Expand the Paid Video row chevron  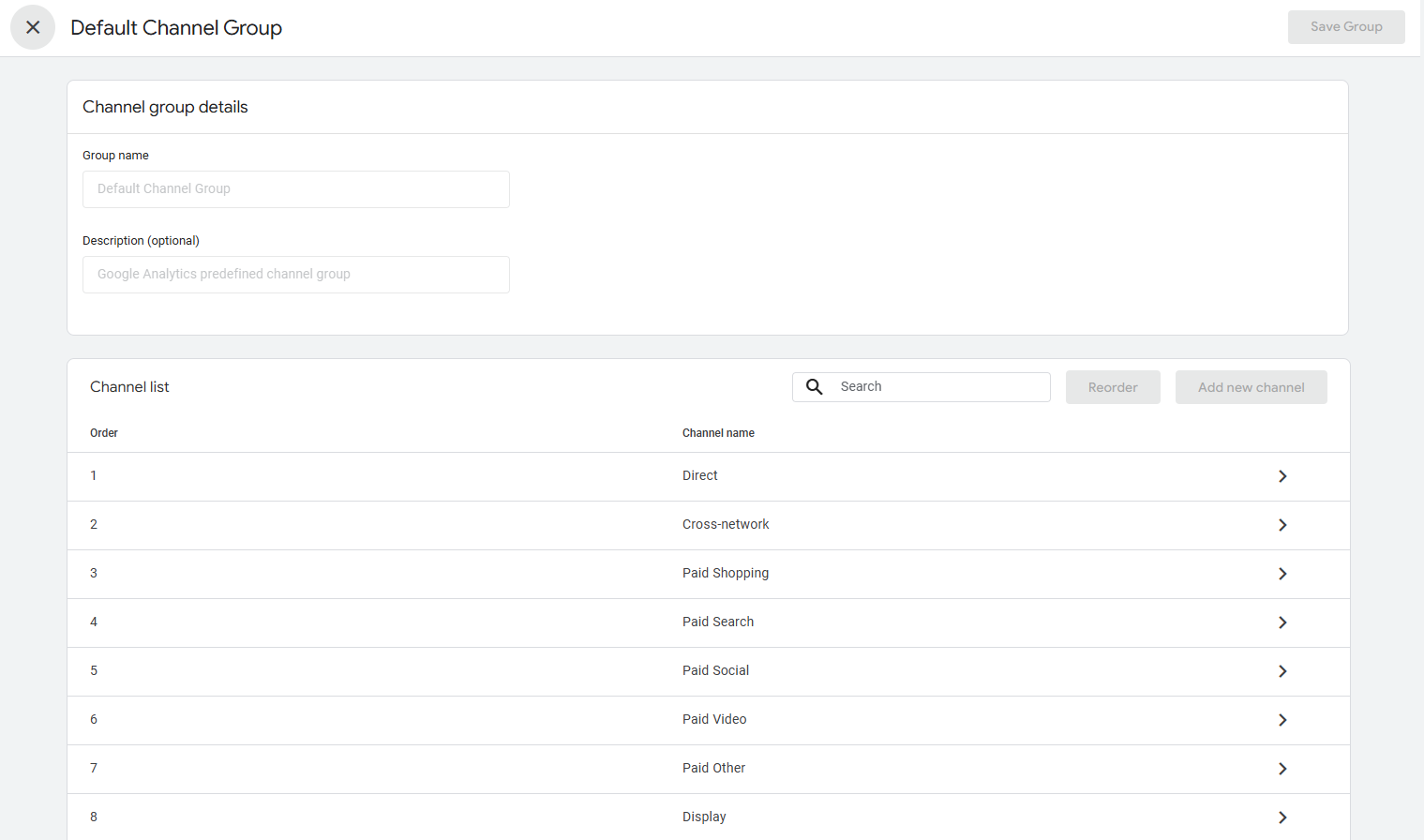coord(1282,720)
